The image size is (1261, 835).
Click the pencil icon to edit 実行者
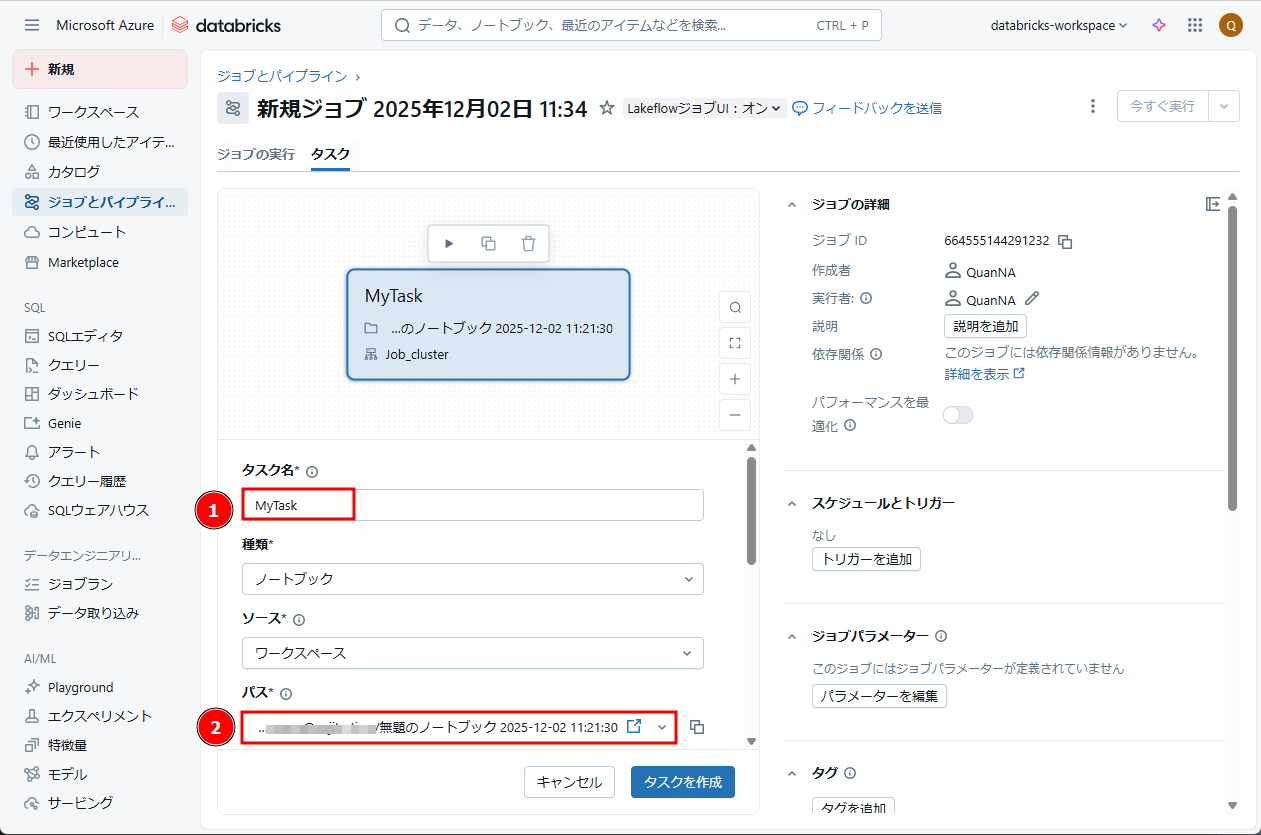(x=1032, y=298)
